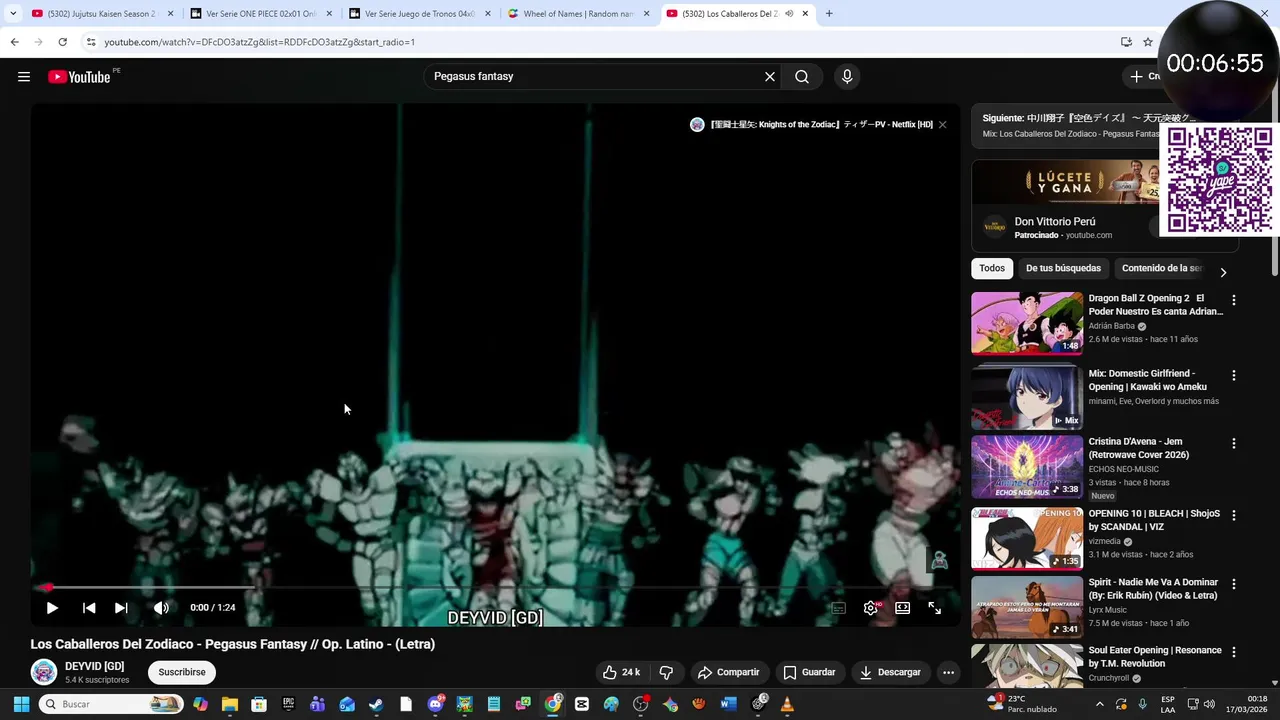Image resolution: width=1280 pixels, height=720 pixels.
Task: Download the video via Descargar
Action: pos(890,672)
